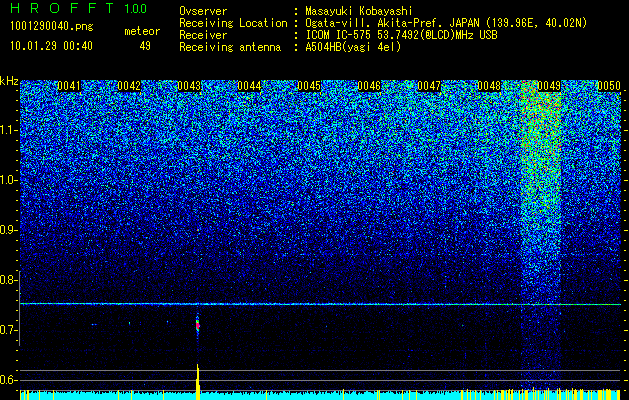This screenshot has width=629, height=400.
Task: Select the Ogata-vill. Akita-Pref. JAPAN location text
Action: click(446, 23)
